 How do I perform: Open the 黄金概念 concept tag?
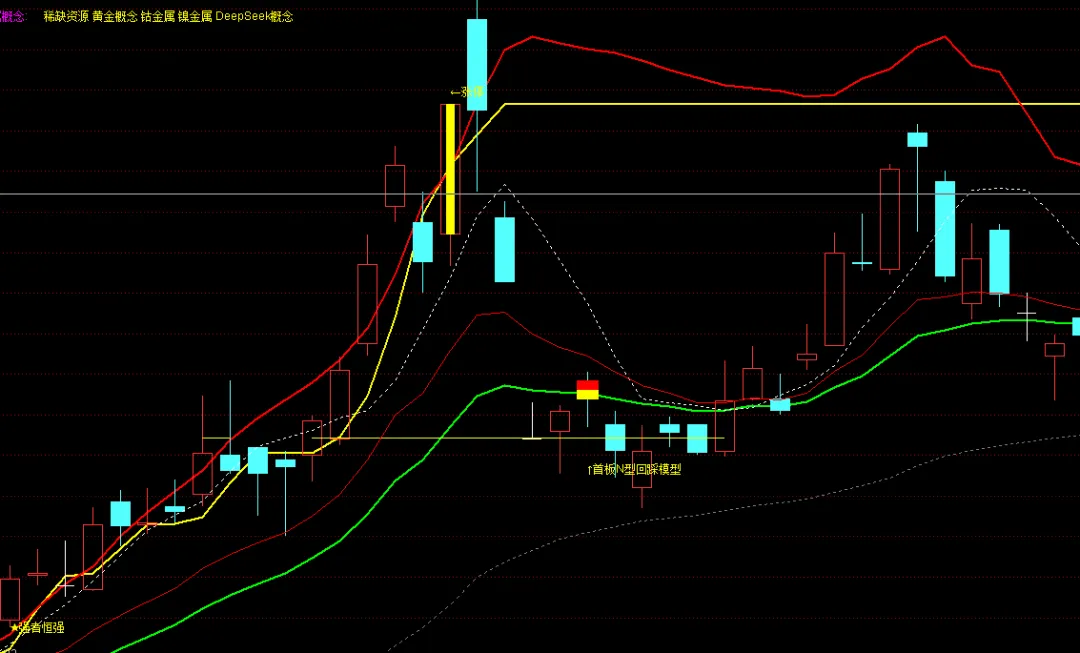tap(115, 17)
